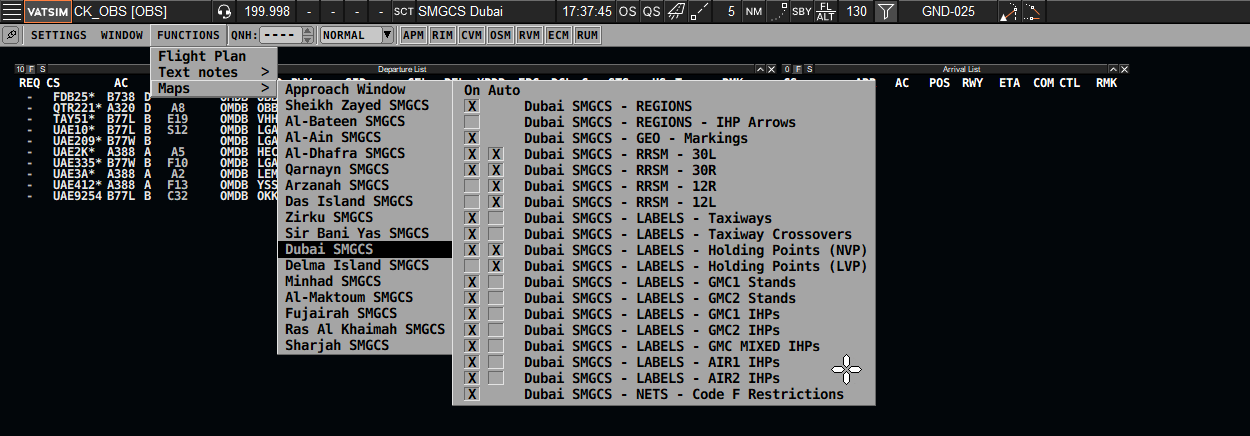Click the pin icon left of SETTINGS
The width and height of the screenshot is (1250, 436).
11,35
